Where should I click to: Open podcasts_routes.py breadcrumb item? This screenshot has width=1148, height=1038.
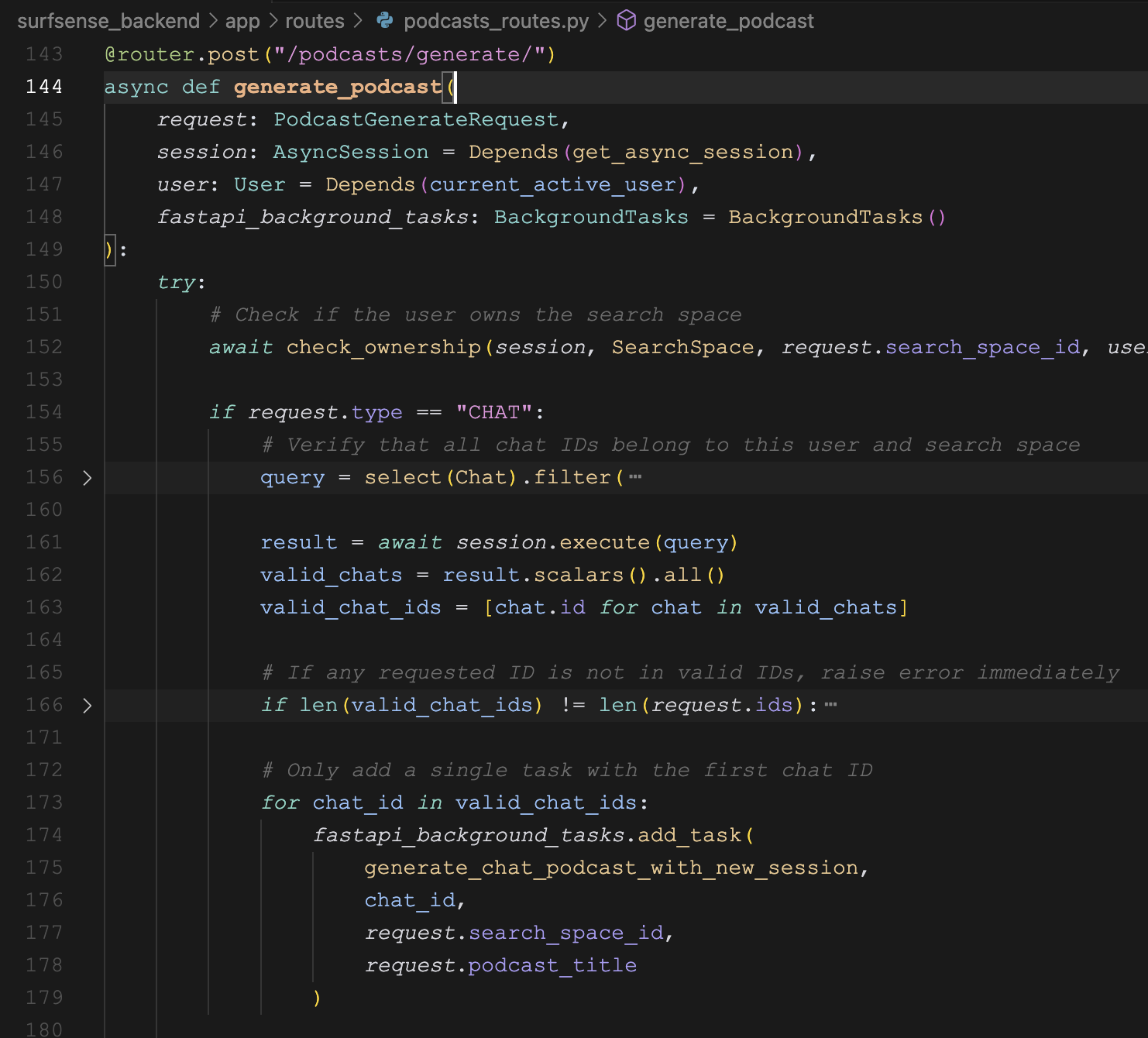496,21
